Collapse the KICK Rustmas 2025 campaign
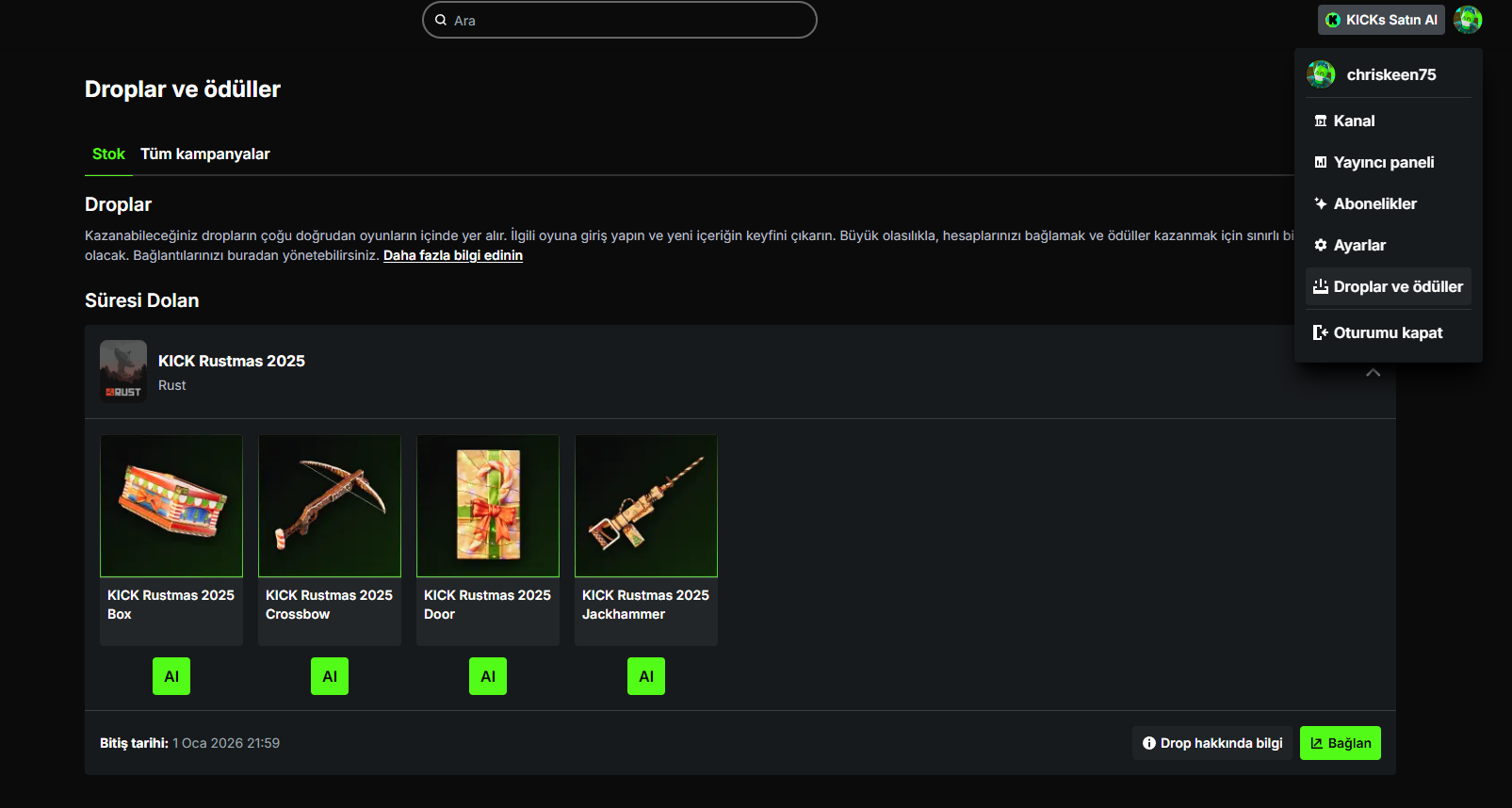 pos(1374,373)
